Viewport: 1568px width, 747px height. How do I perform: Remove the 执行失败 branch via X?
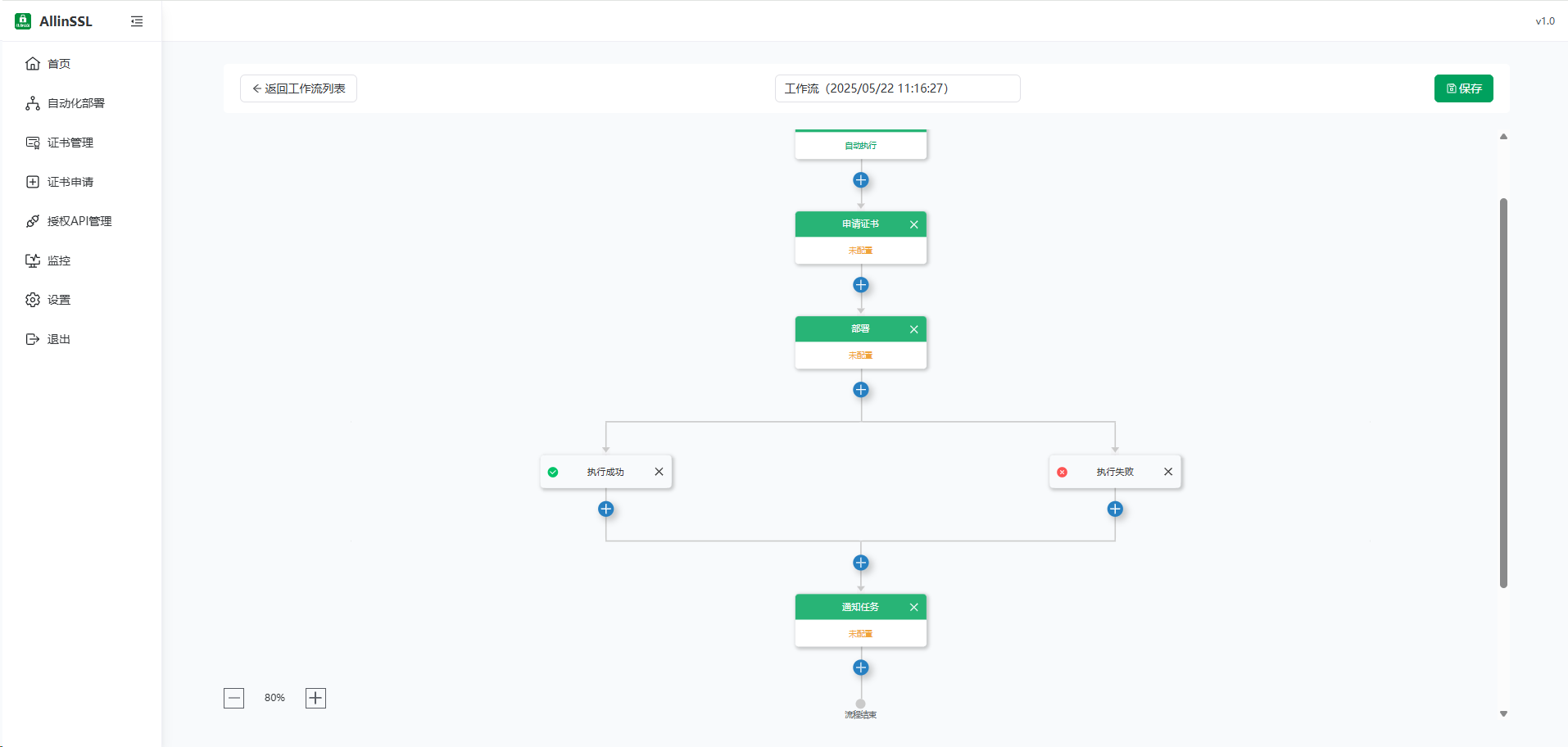tap(1168, 472)
